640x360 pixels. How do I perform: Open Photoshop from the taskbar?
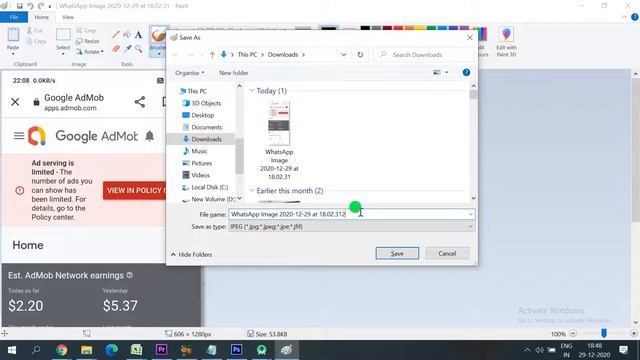point(236,350)
